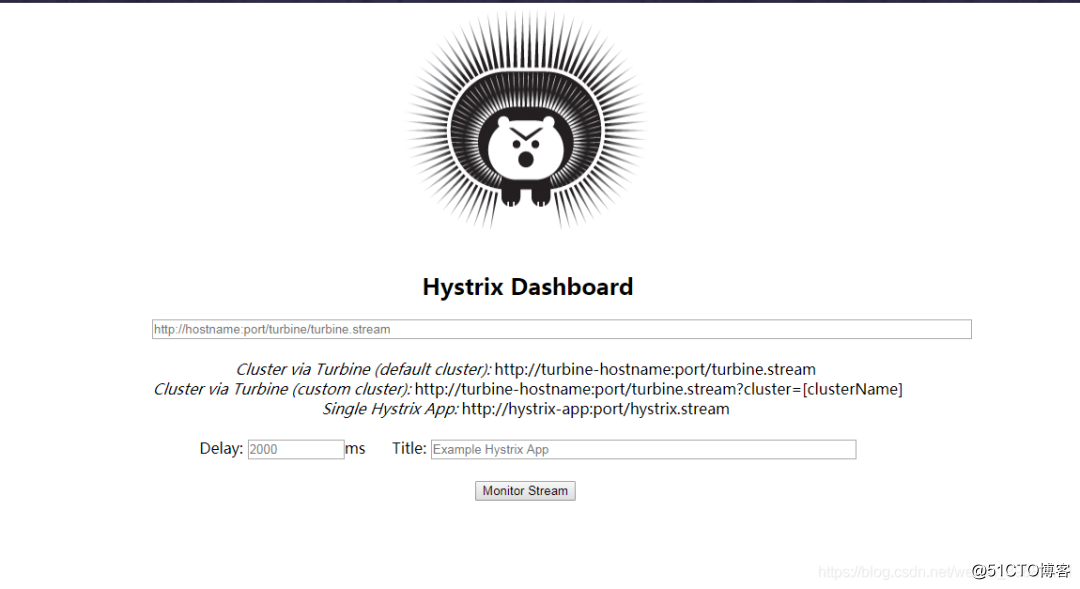Click the Hystrix Dashboard heading
The image size is (1080, 589).
(528, 287)
